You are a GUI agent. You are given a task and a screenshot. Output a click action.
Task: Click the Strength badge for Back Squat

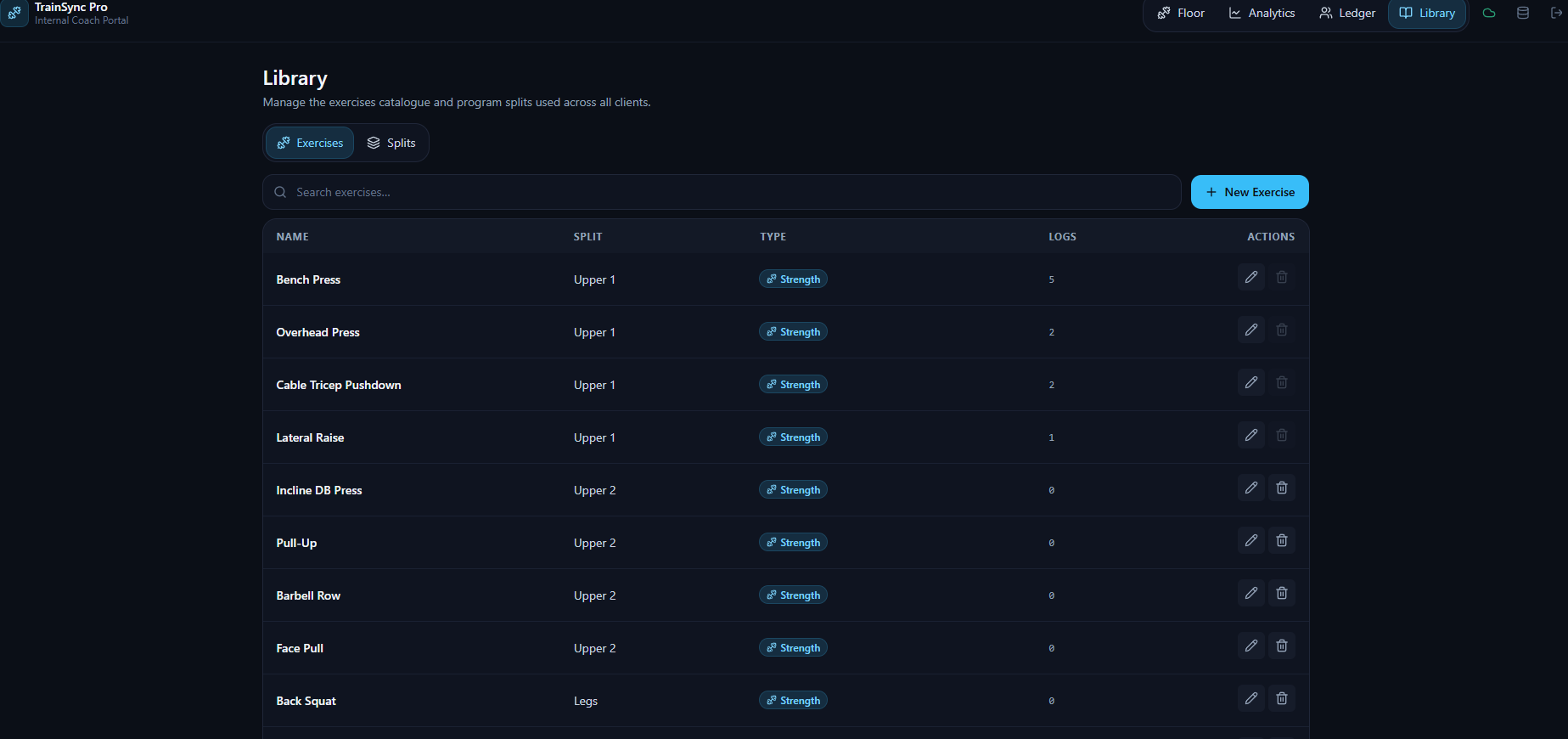793,701
